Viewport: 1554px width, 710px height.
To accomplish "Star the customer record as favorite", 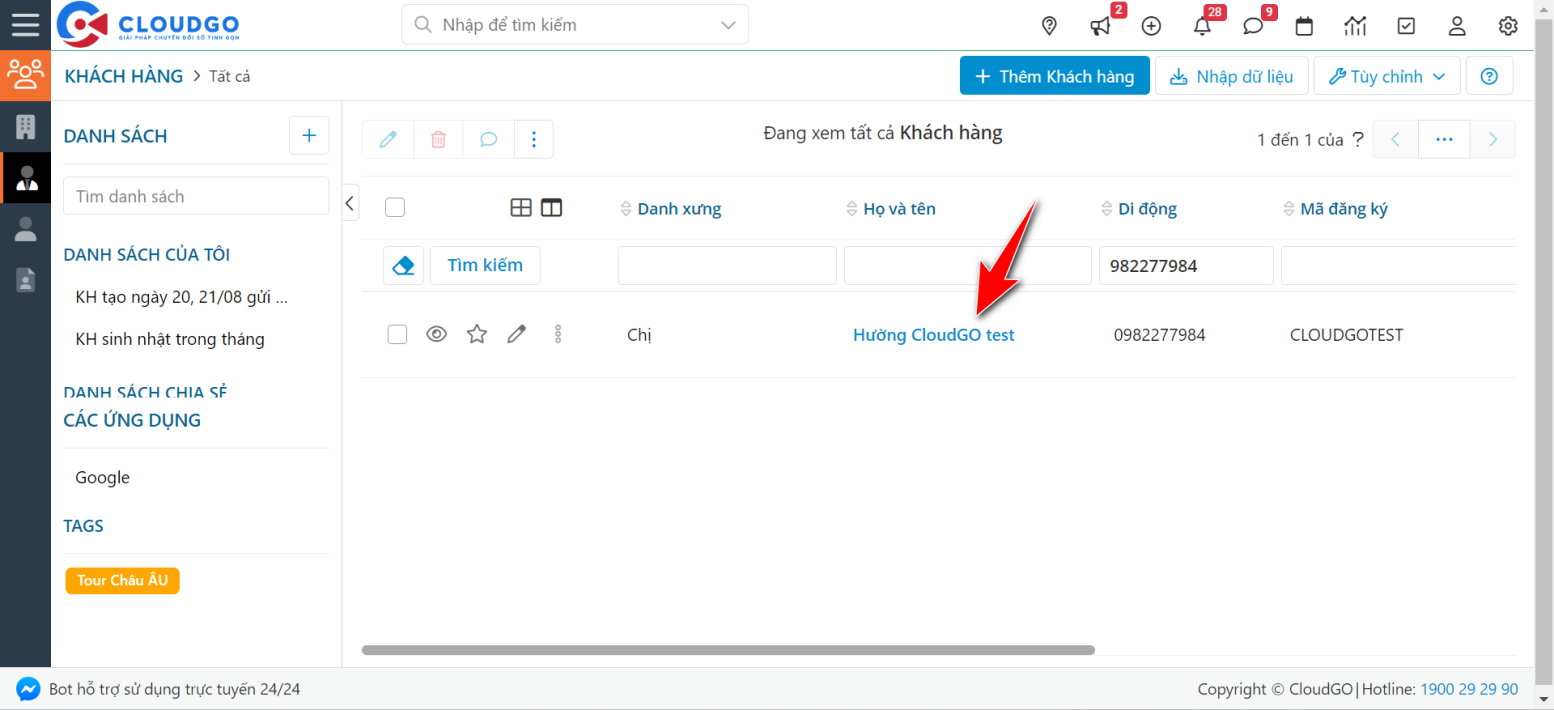I will (x=477, y=333).
